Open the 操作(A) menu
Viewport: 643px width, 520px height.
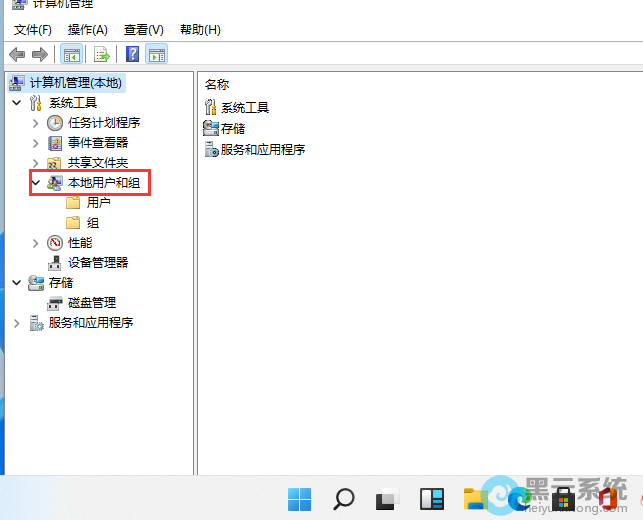point(88,30)
